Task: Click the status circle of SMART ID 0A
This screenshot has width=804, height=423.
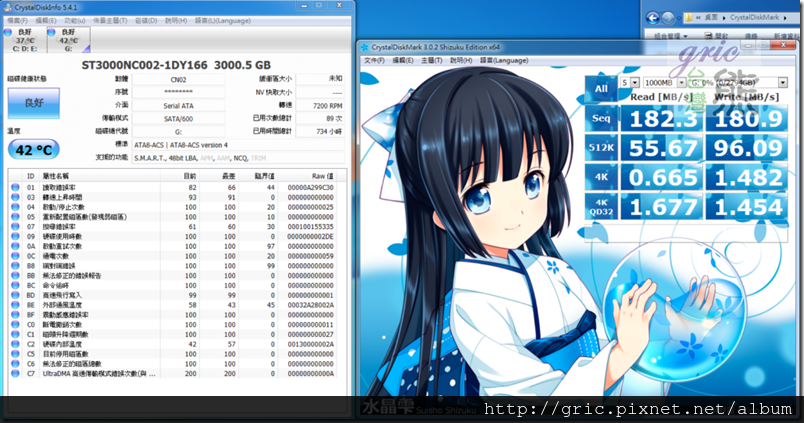Action: [15, 246]
